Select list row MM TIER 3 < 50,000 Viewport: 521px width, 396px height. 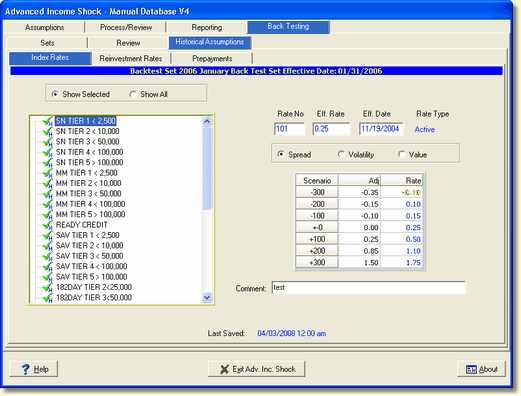[88, 194]
